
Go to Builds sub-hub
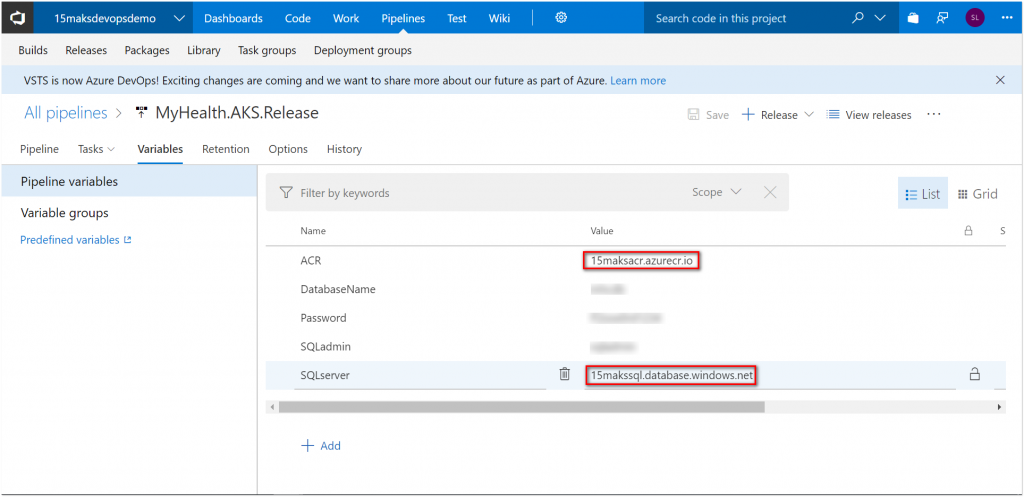click(x=33, y=50)
